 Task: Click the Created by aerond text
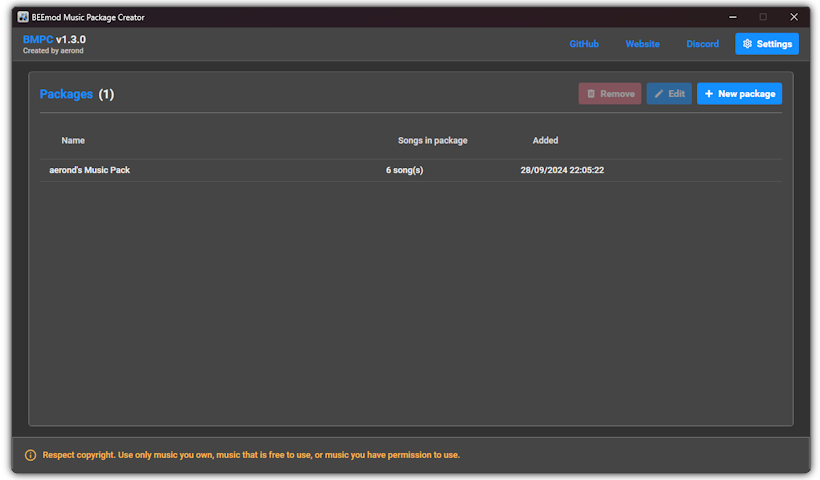(x=53, y=51)
